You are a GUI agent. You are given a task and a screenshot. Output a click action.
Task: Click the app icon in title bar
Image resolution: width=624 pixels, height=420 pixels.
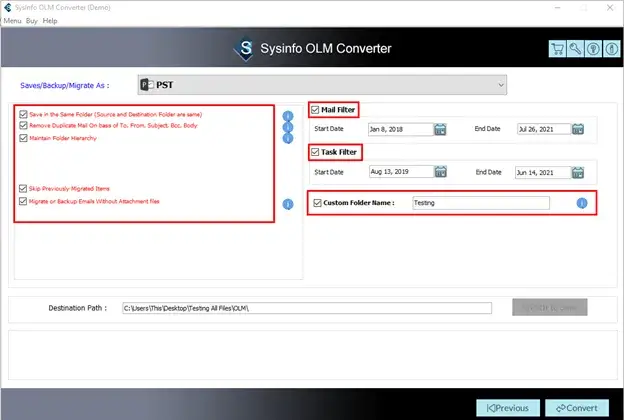8,7
